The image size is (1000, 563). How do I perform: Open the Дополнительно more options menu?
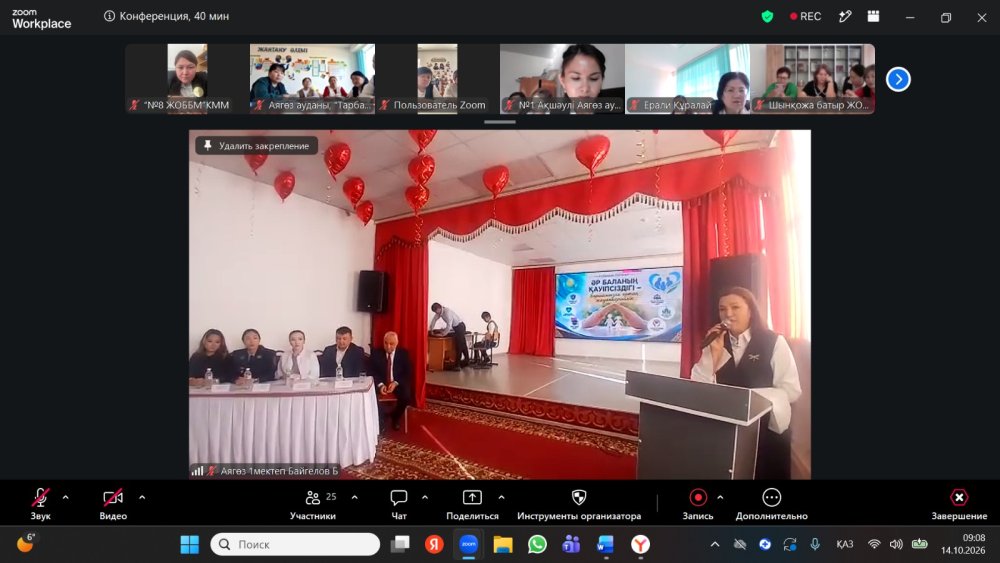[772, 504]
